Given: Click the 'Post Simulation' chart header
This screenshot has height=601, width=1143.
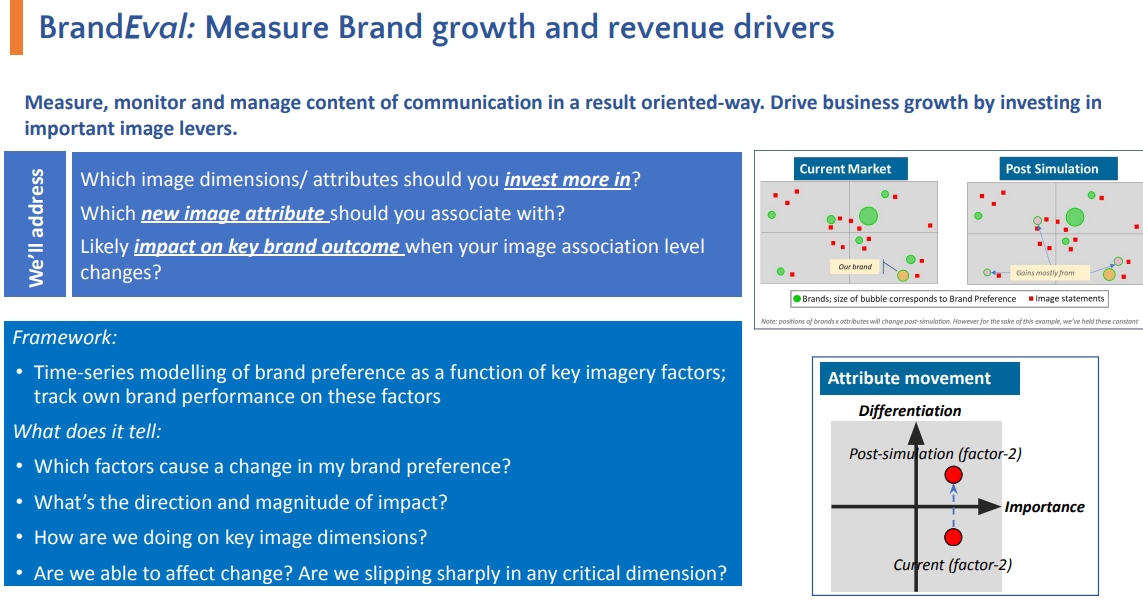Looking at the screenshot, I should (x=1058, y=168).
